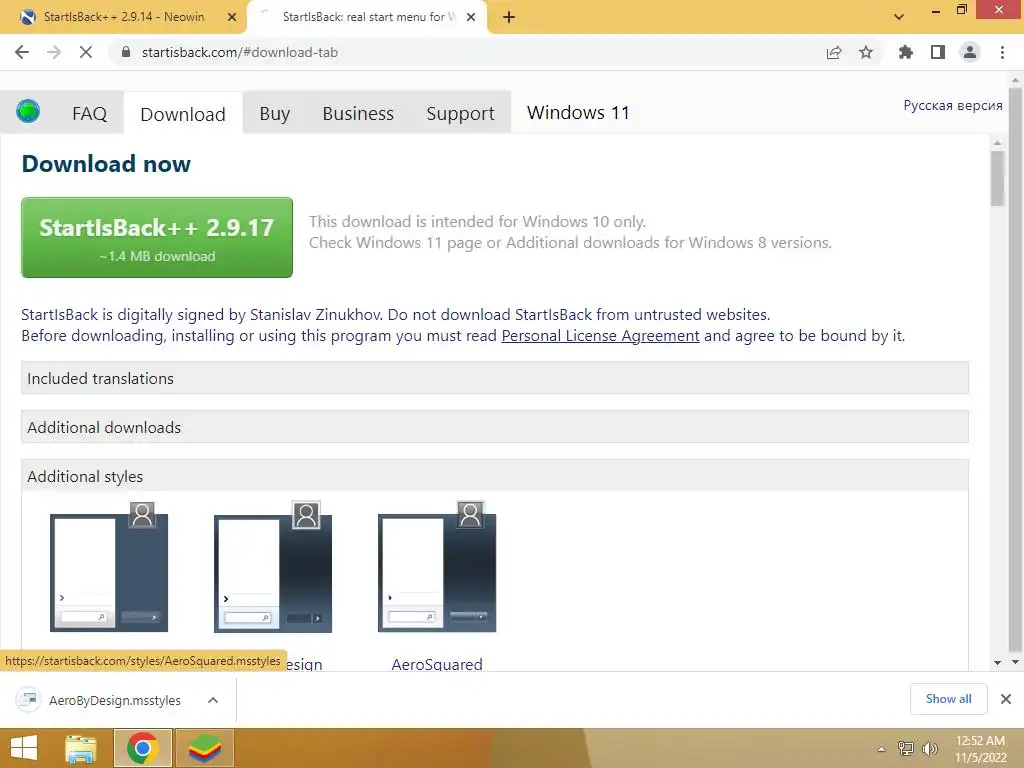This screenshot has width=1024, height=768.
Task: Open the Extensions puzzle icon
Action: [905, 52]
